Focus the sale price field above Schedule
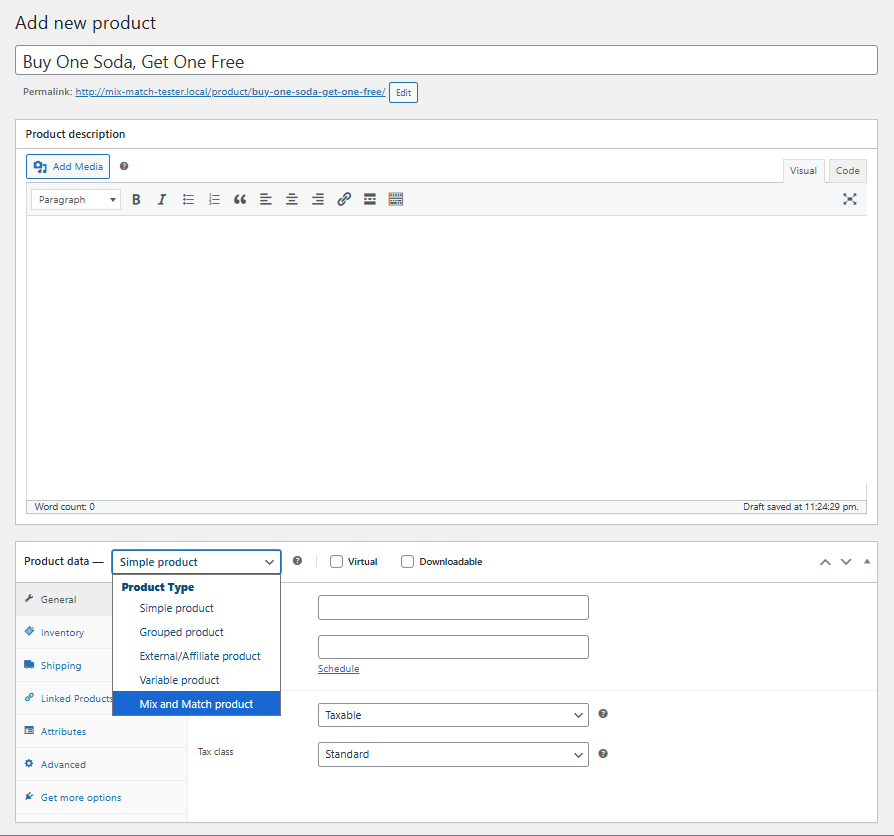This screenshot has height=836, width=894. pos(453,647)
